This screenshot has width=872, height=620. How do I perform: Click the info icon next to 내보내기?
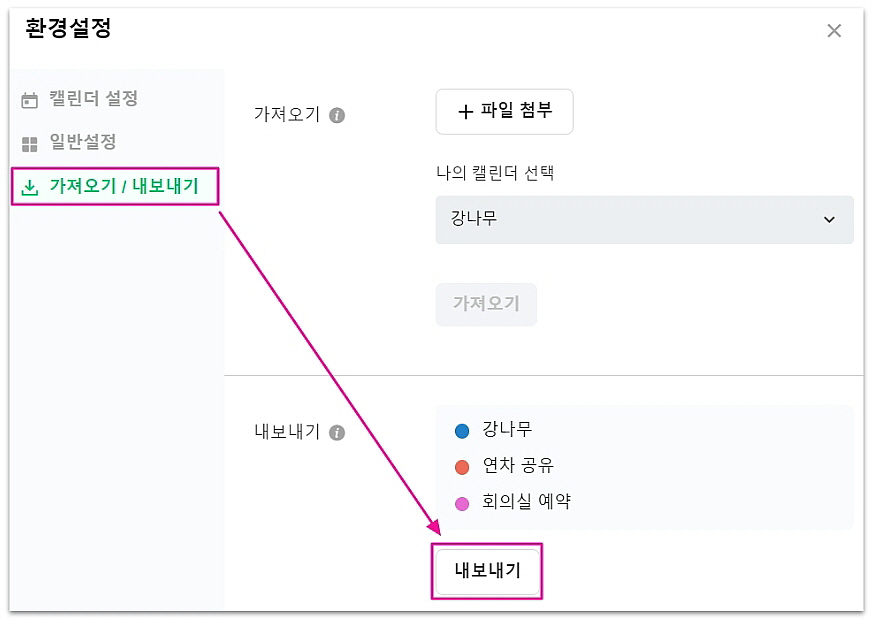(337, 433)
